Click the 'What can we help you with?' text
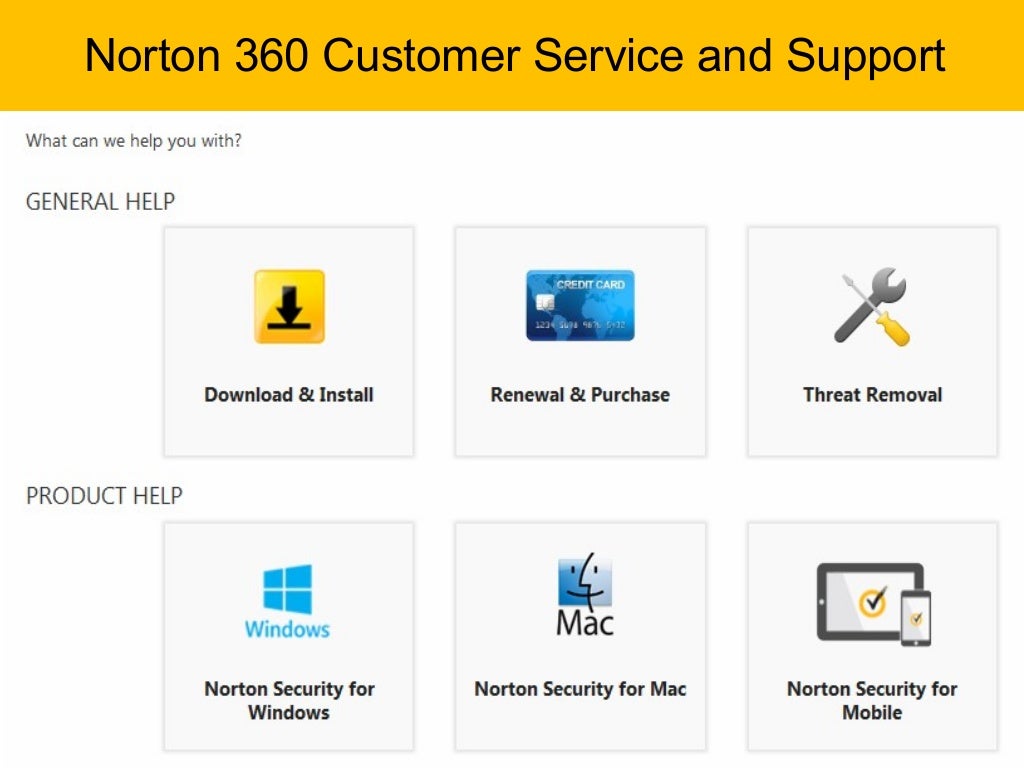The height and width of the screenshot is (768, 1024). coord(133,141)
